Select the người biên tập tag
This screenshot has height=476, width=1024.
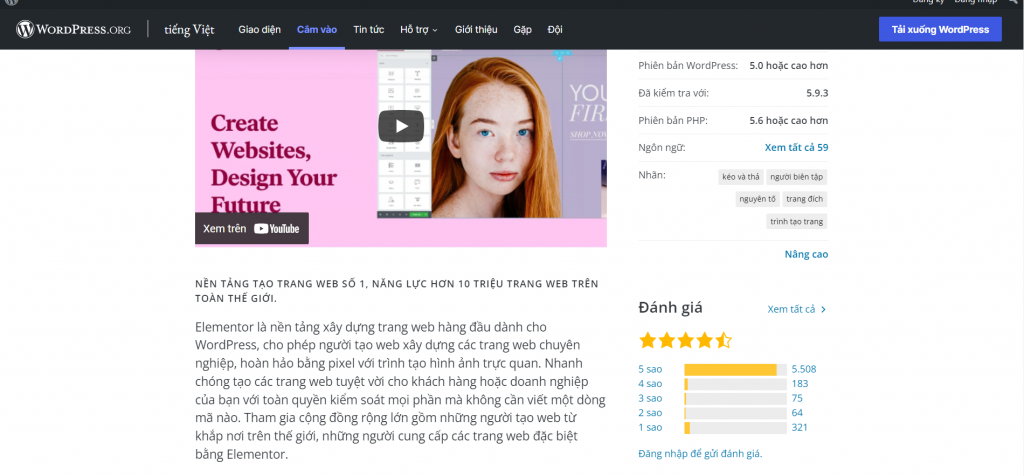click(x=797, y=177)
